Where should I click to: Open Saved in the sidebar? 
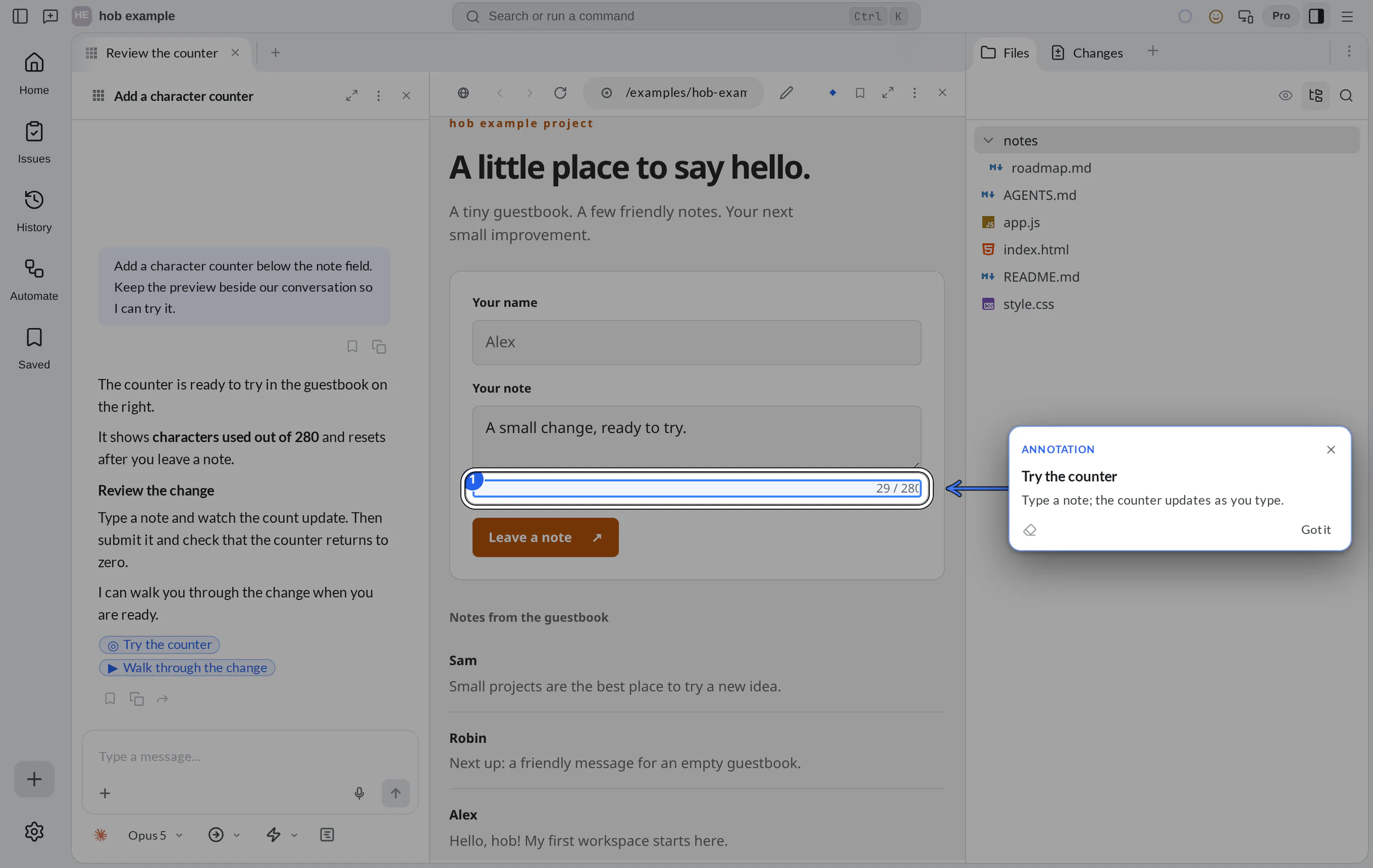tap(34, 348)
